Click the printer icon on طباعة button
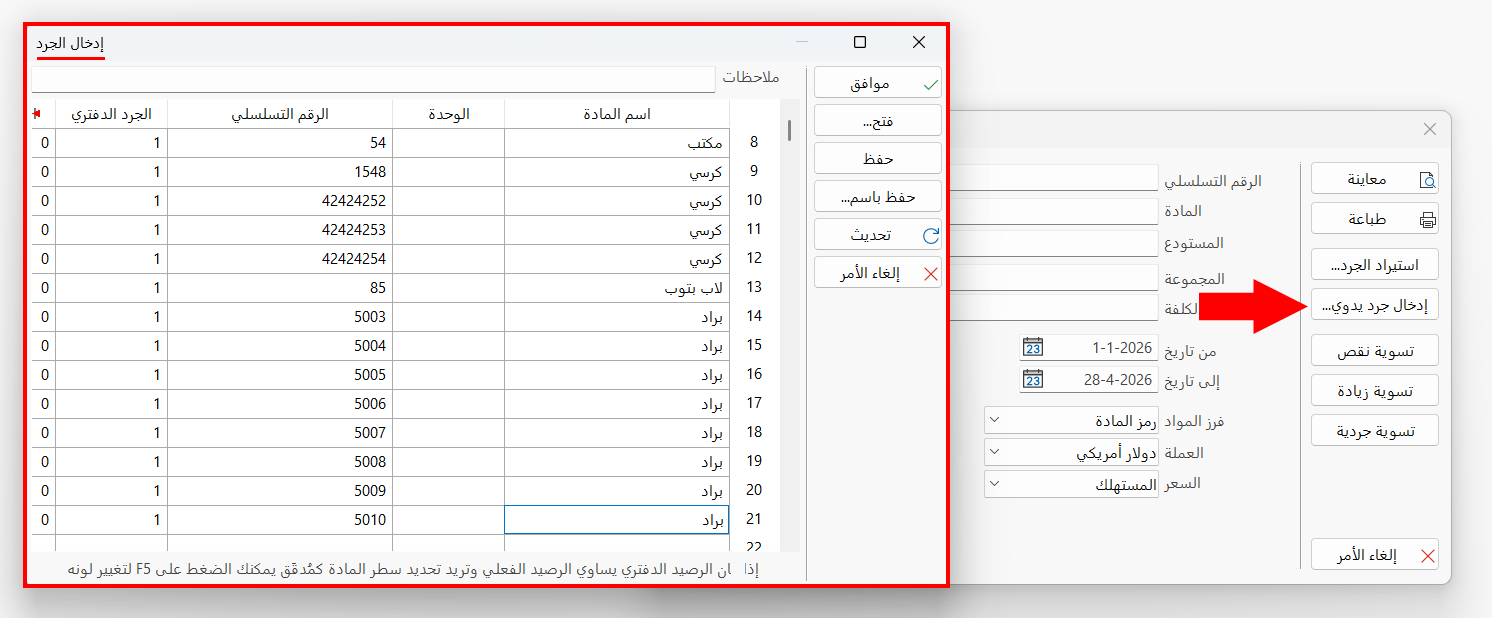 [x=1428, y=220]
